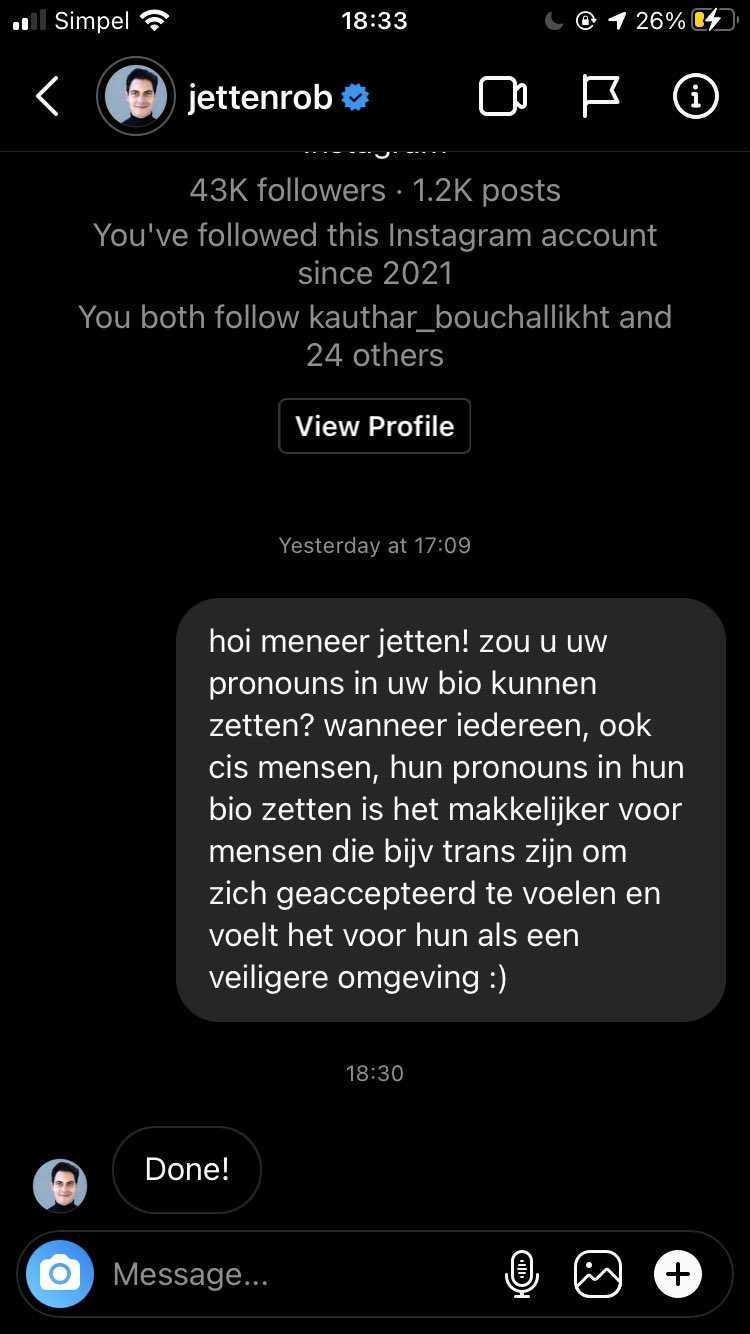This screenshot has height=1334, width=750.
Task: Select the Done! reply bubble
Action: tap(187, 1170)
